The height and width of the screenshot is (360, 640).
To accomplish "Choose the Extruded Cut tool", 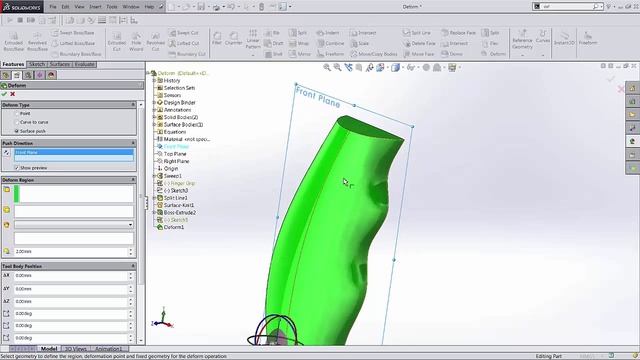I will (117, 42).
